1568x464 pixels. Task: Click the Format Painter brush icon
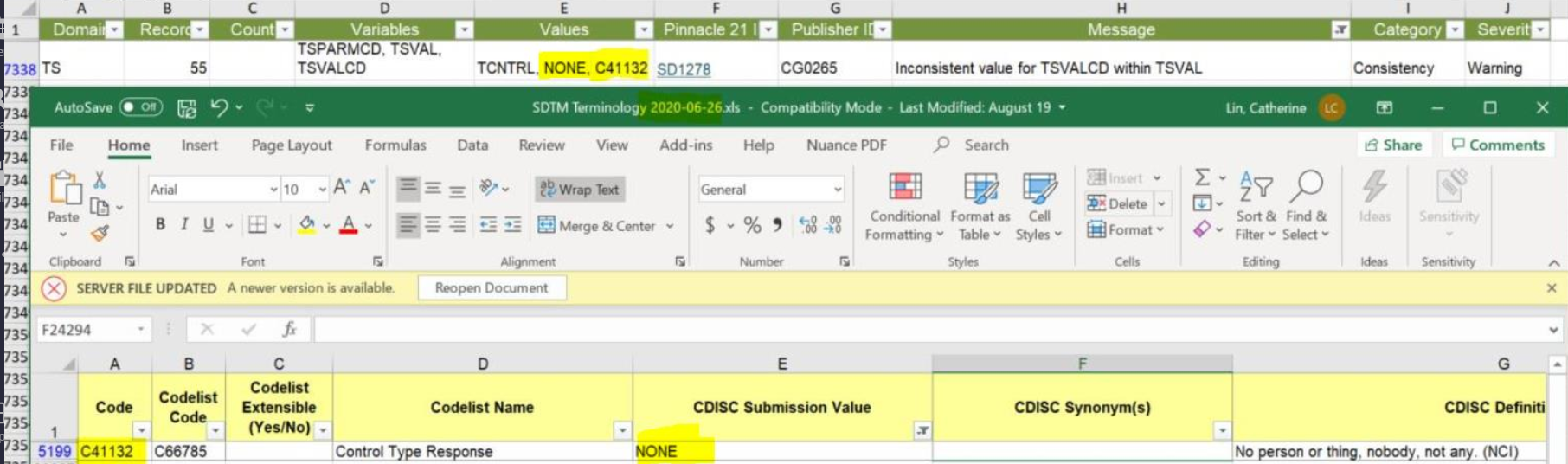tap(100, 232)
